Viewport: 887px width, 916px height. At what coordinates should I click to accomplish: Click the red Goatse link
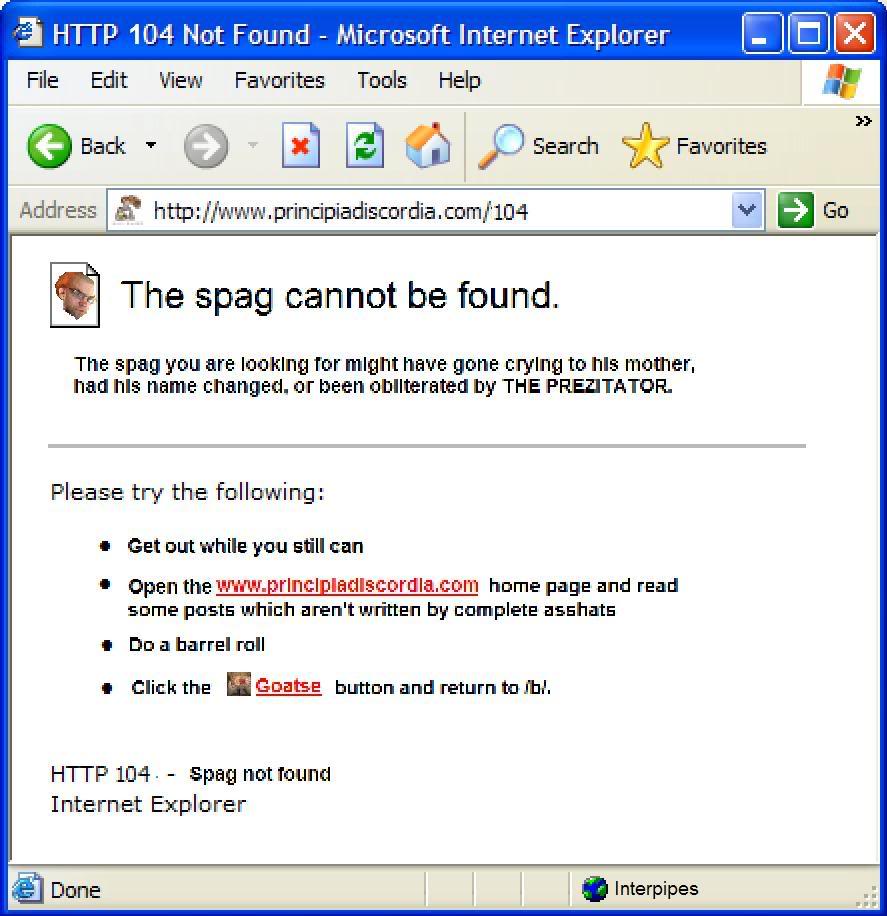click(289, 686)
